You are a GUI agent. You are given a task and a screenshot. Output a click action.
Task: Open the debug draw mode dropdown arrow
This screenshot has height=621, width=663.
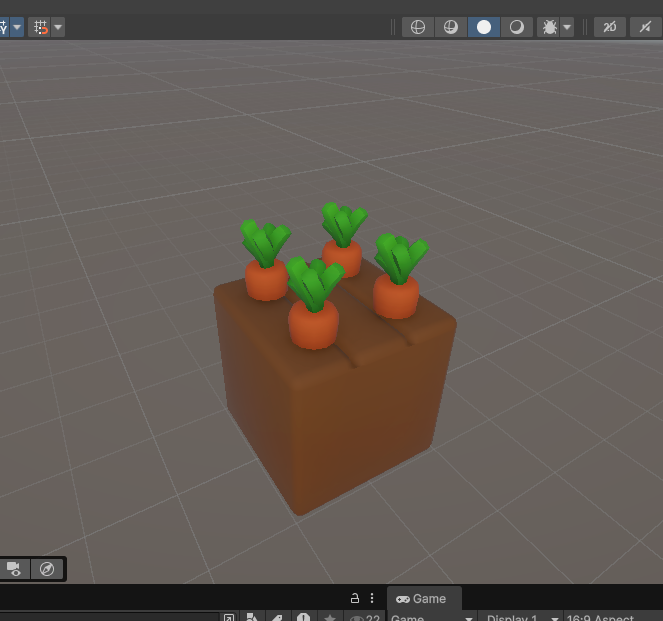[568, 27]
